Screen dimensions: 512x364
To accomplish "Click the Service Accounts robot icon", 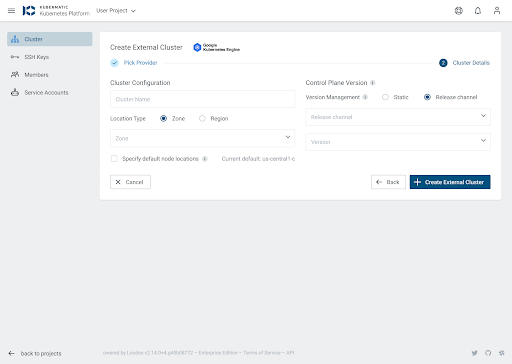I will (x=15, y=92).
